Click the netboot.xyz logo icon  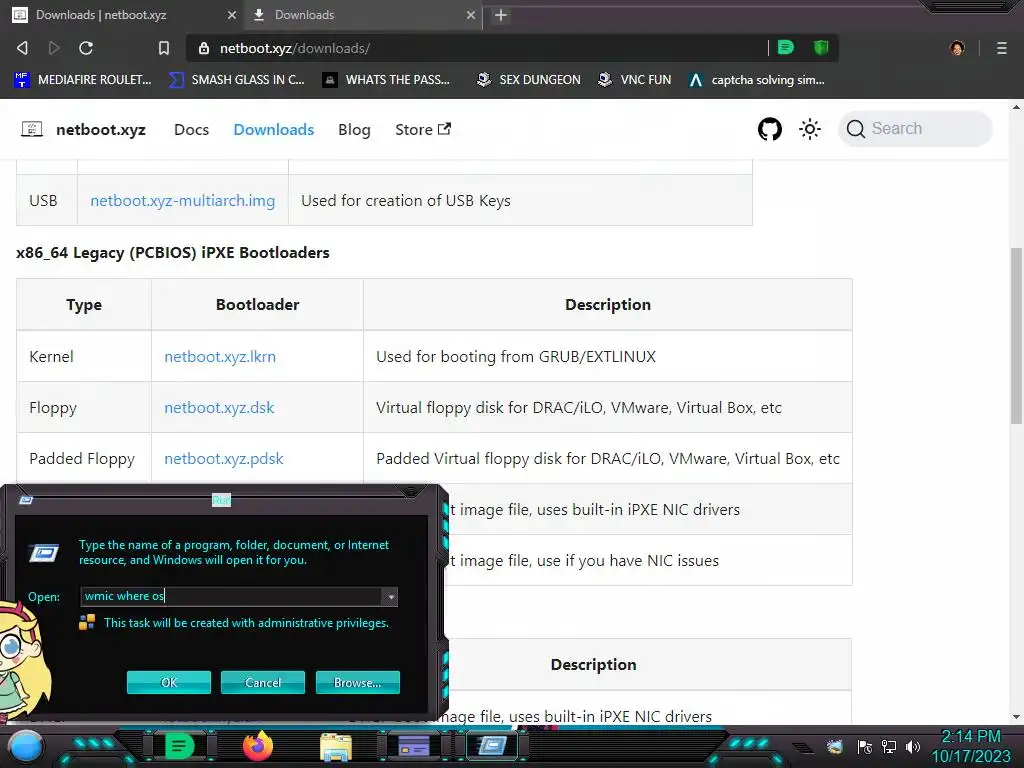[31, 129]
